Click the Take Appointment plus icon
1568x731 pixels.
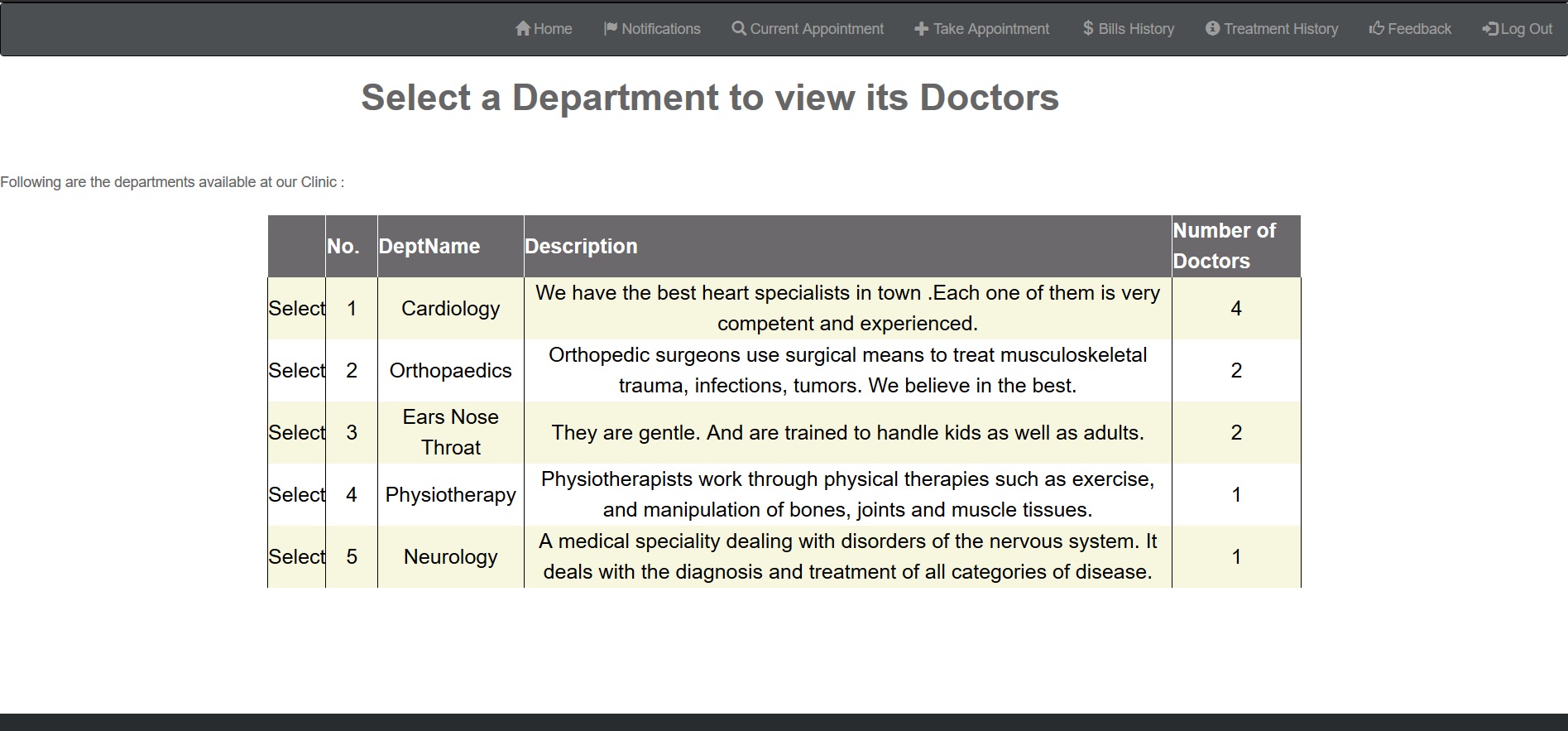click(921, 29)
